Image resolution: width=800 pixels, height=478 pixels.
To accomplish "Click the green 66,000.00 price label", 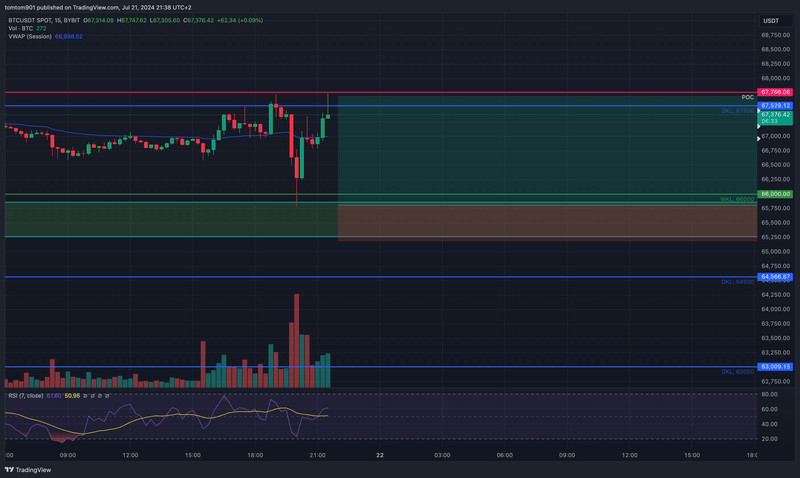I will (775, 194).
